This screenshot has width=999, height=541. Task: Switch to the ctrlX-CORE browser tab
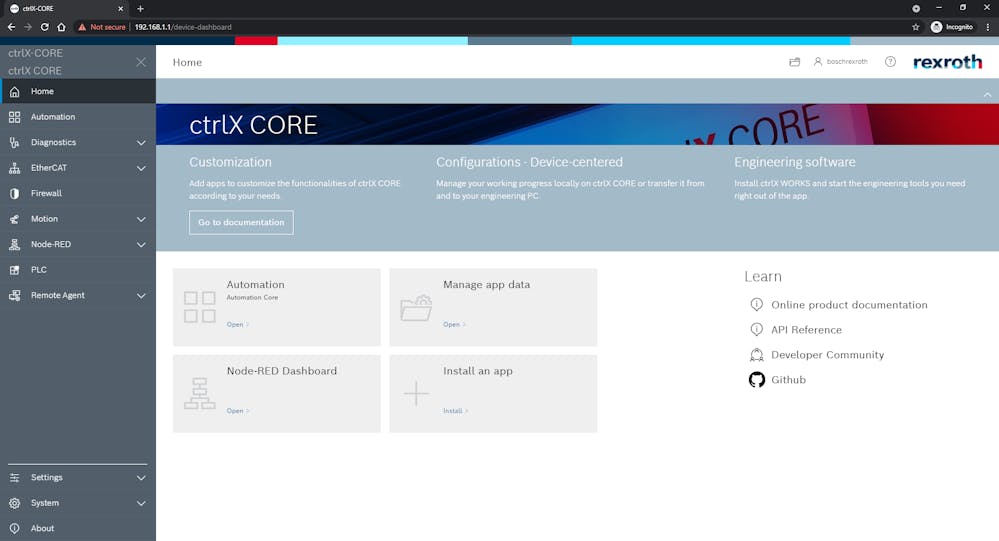click(67, 8)
